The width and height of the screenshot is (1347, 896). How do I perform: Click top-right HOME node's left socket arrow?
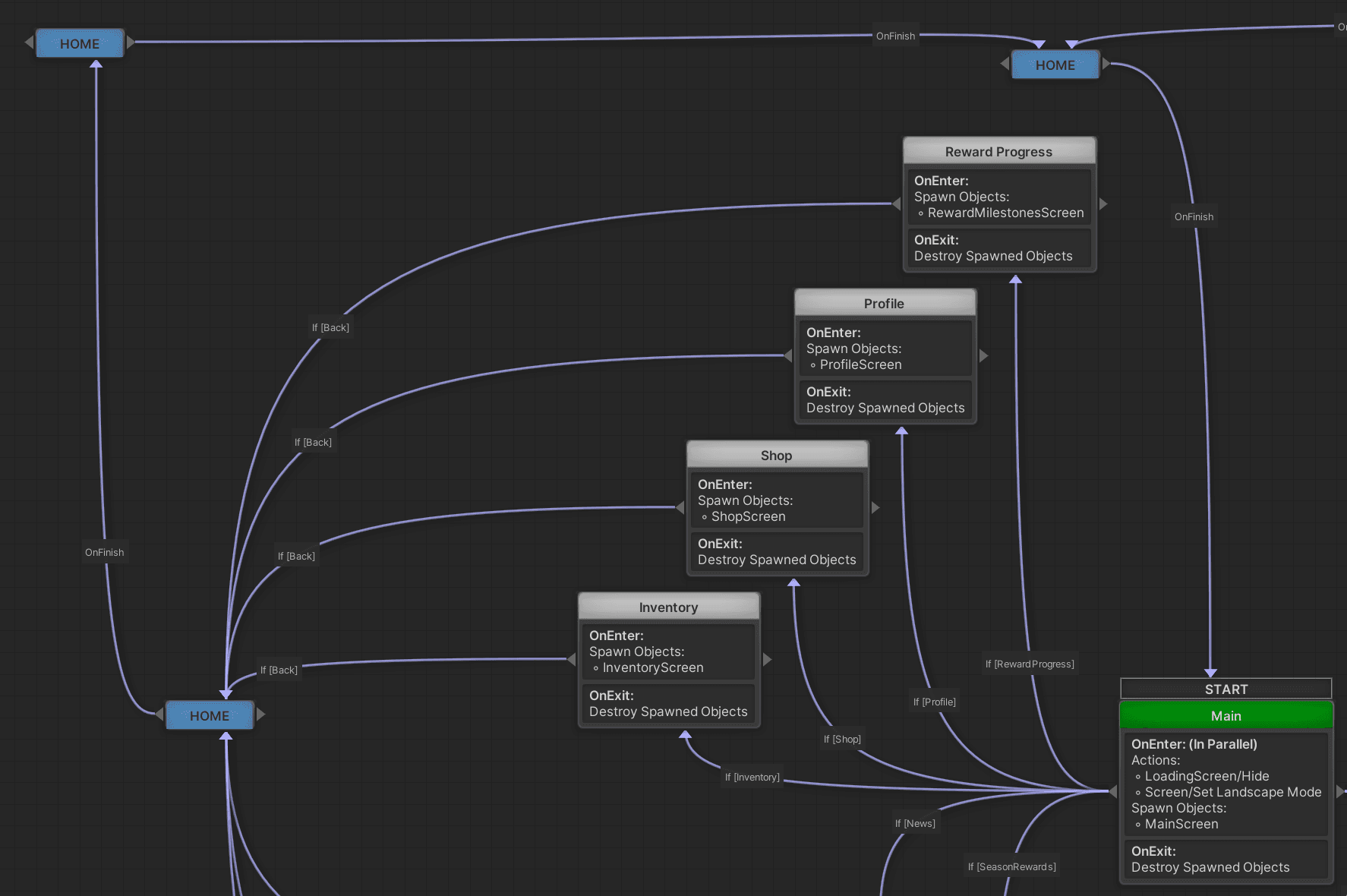click(1005, 64)
